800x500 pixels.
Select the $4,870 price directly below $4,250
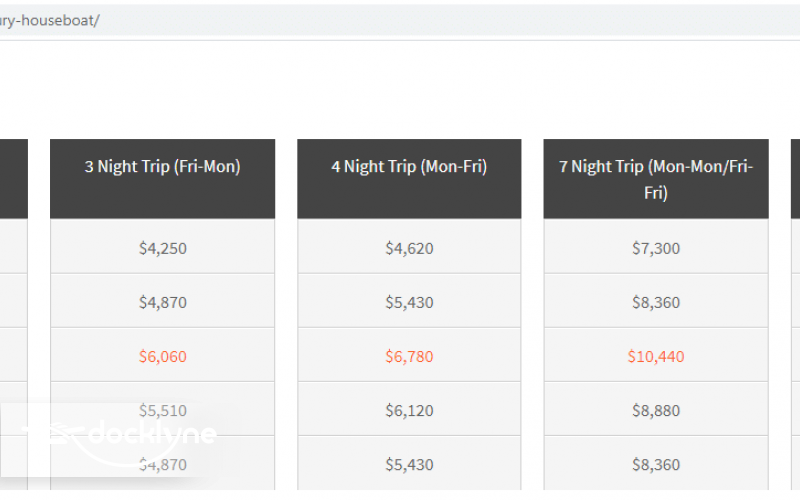coord(162,302)
